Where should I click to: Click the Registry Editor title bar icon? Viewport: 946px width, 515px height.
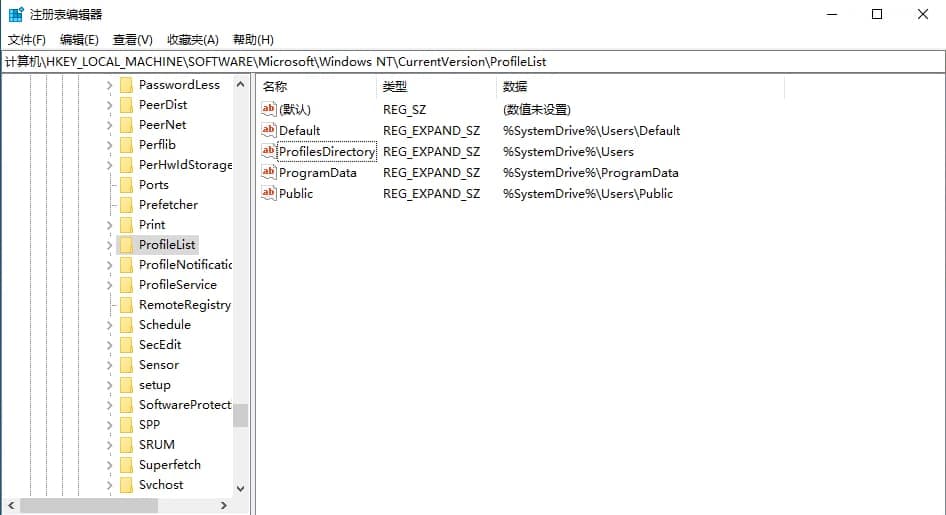click(16, 14)
